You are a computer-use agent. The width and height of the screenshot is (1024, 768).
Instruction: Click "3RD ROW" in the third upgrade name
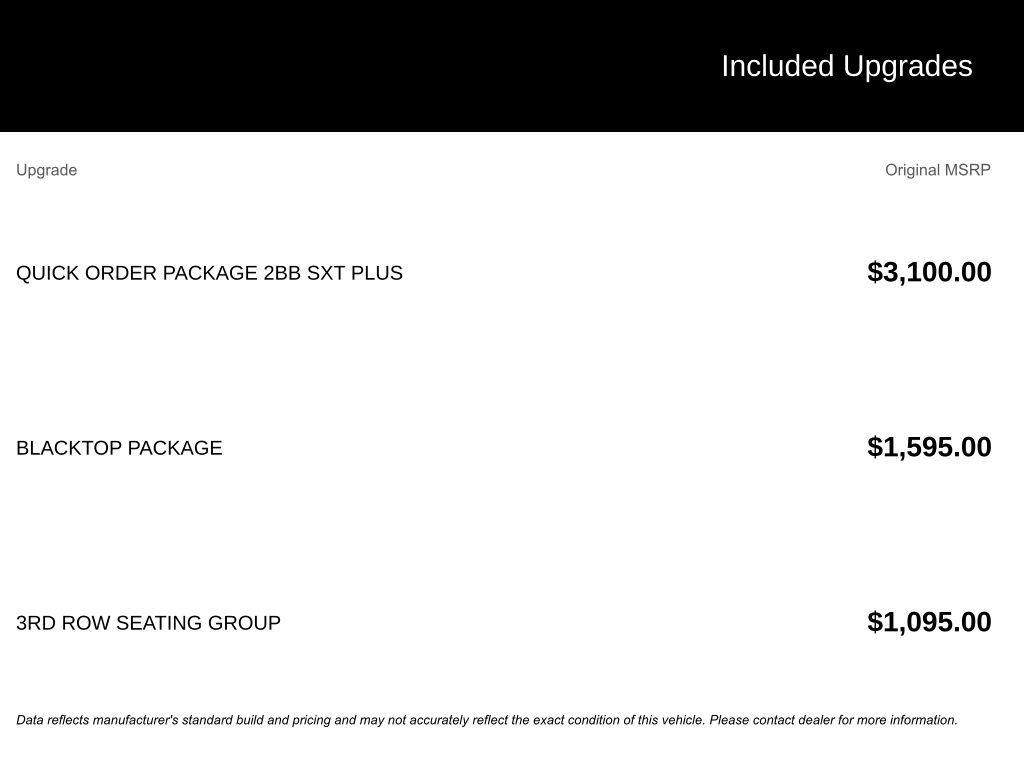pyautogui.click(x=63, y=623)
